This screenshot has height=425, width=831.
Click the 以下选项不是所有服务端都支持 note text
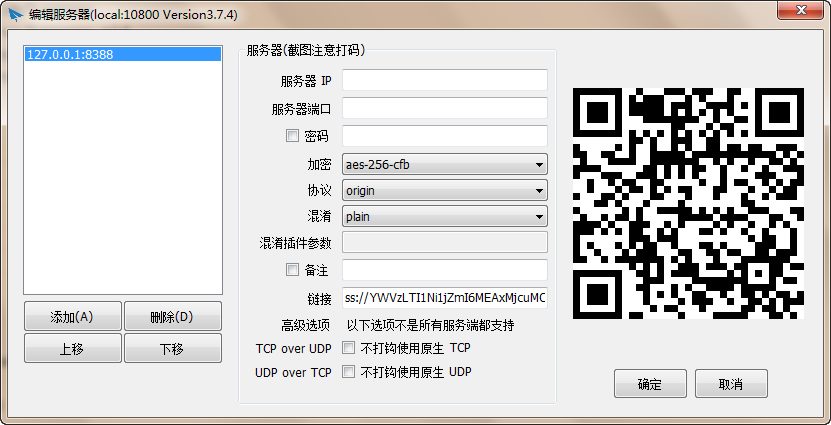click(430, 325)
